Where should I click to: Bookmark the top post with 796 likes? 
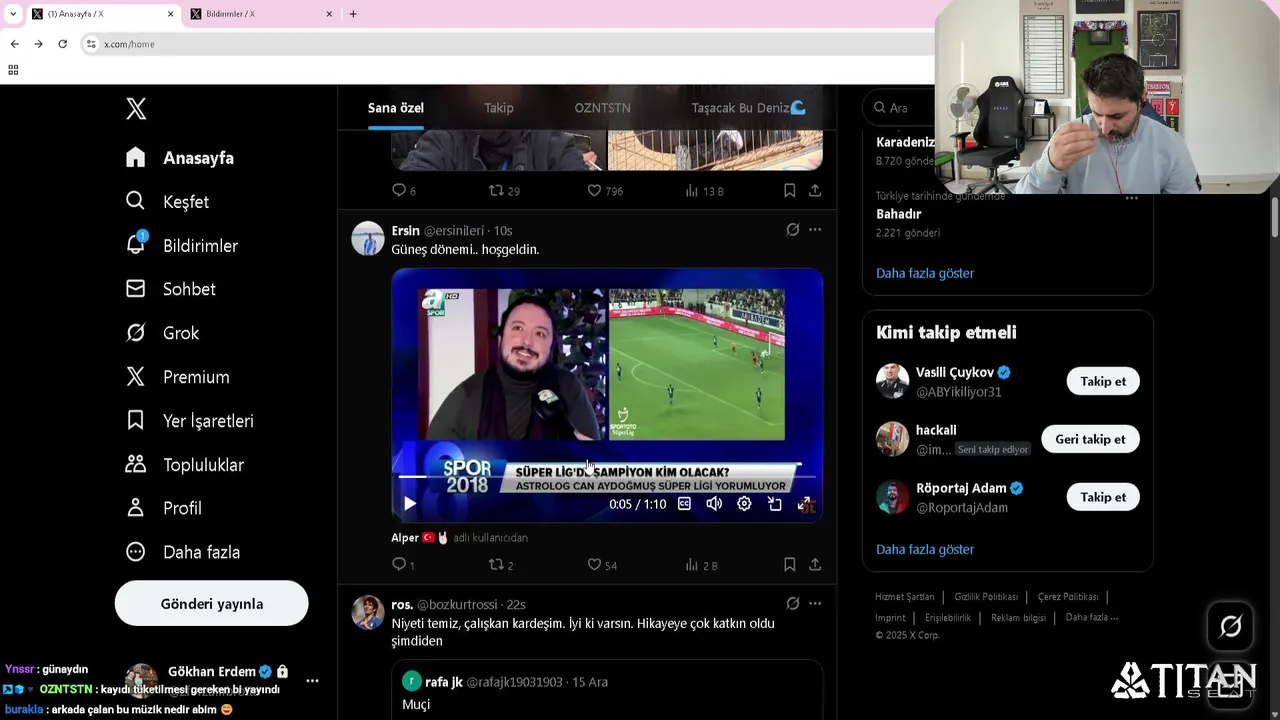click(x=789, y=190)
